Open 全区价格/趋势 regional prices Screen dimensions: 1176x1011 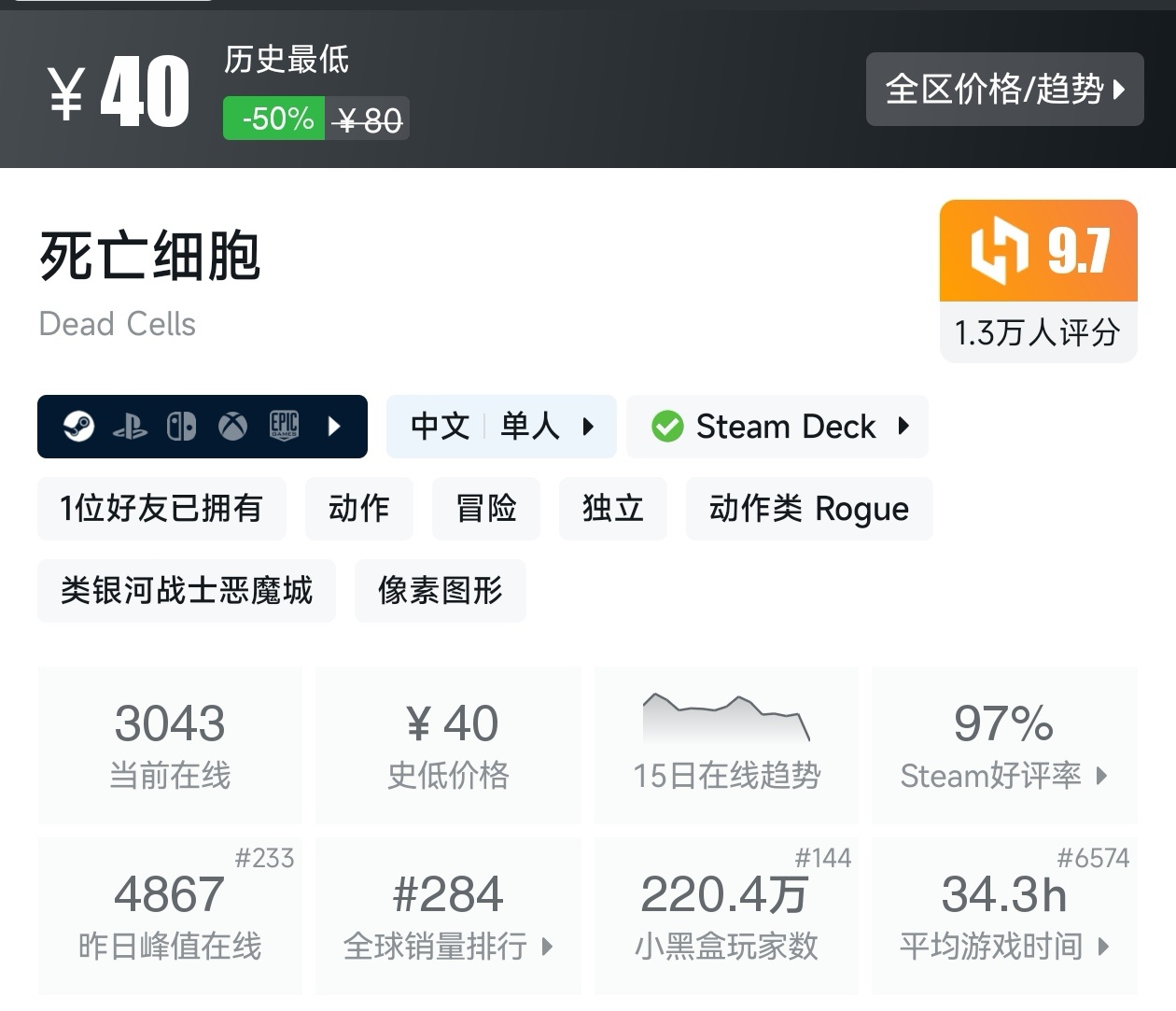[x=1004, y=90]
